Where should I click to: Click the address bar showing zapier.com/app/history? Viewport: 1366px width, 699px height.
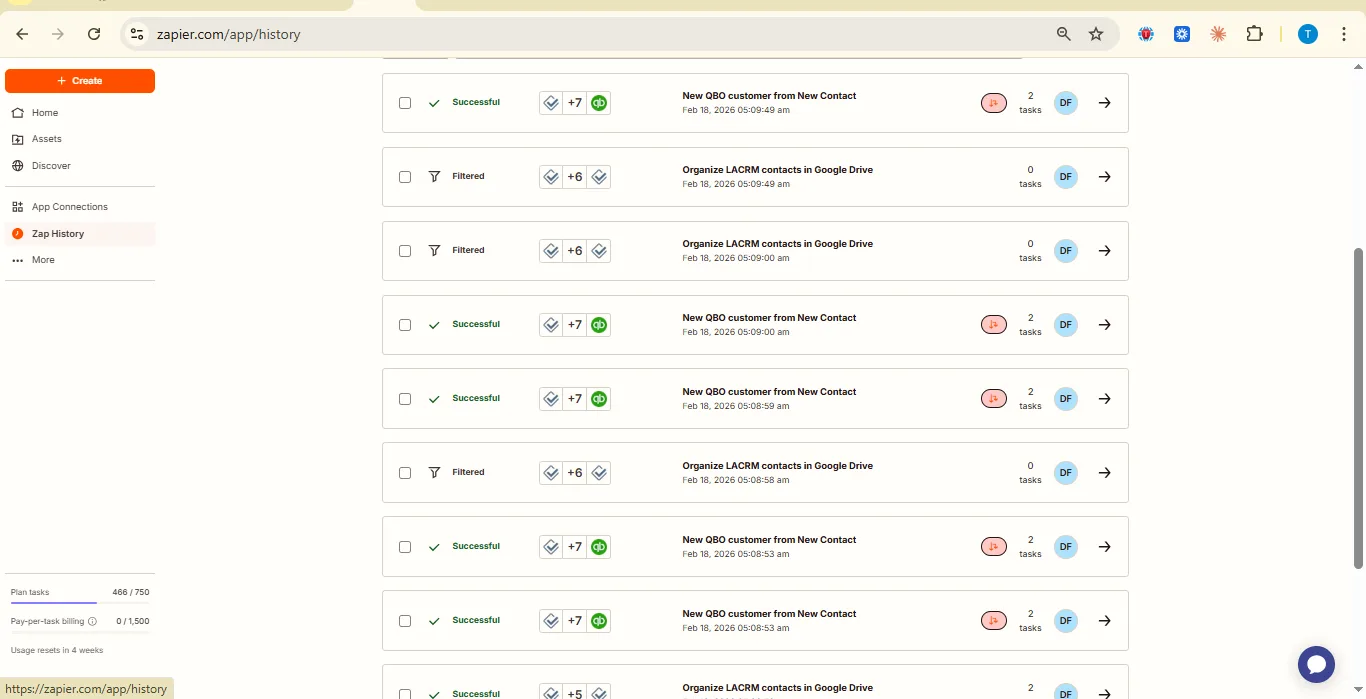[x=600, y=34]
